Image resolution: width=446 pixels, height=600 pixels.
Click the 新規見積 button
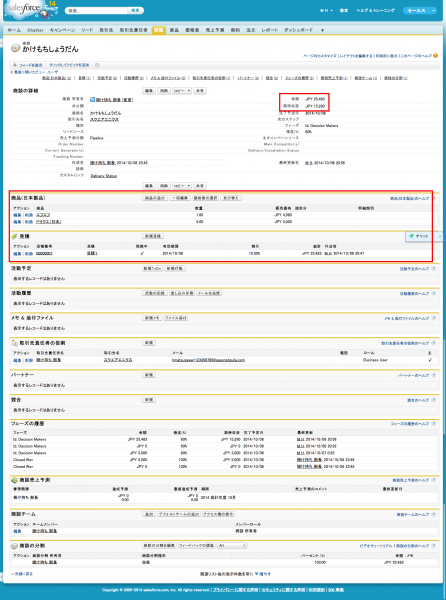tap(153, 236)
